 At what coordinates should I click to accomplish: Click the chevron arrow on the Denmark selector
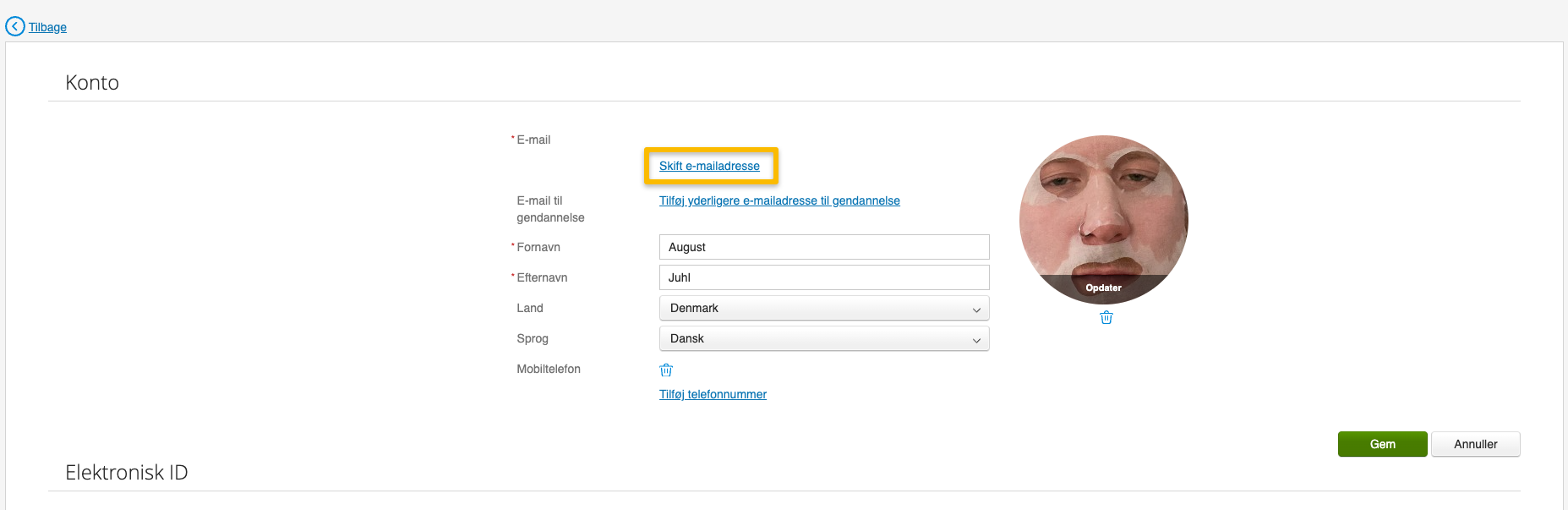976,309
